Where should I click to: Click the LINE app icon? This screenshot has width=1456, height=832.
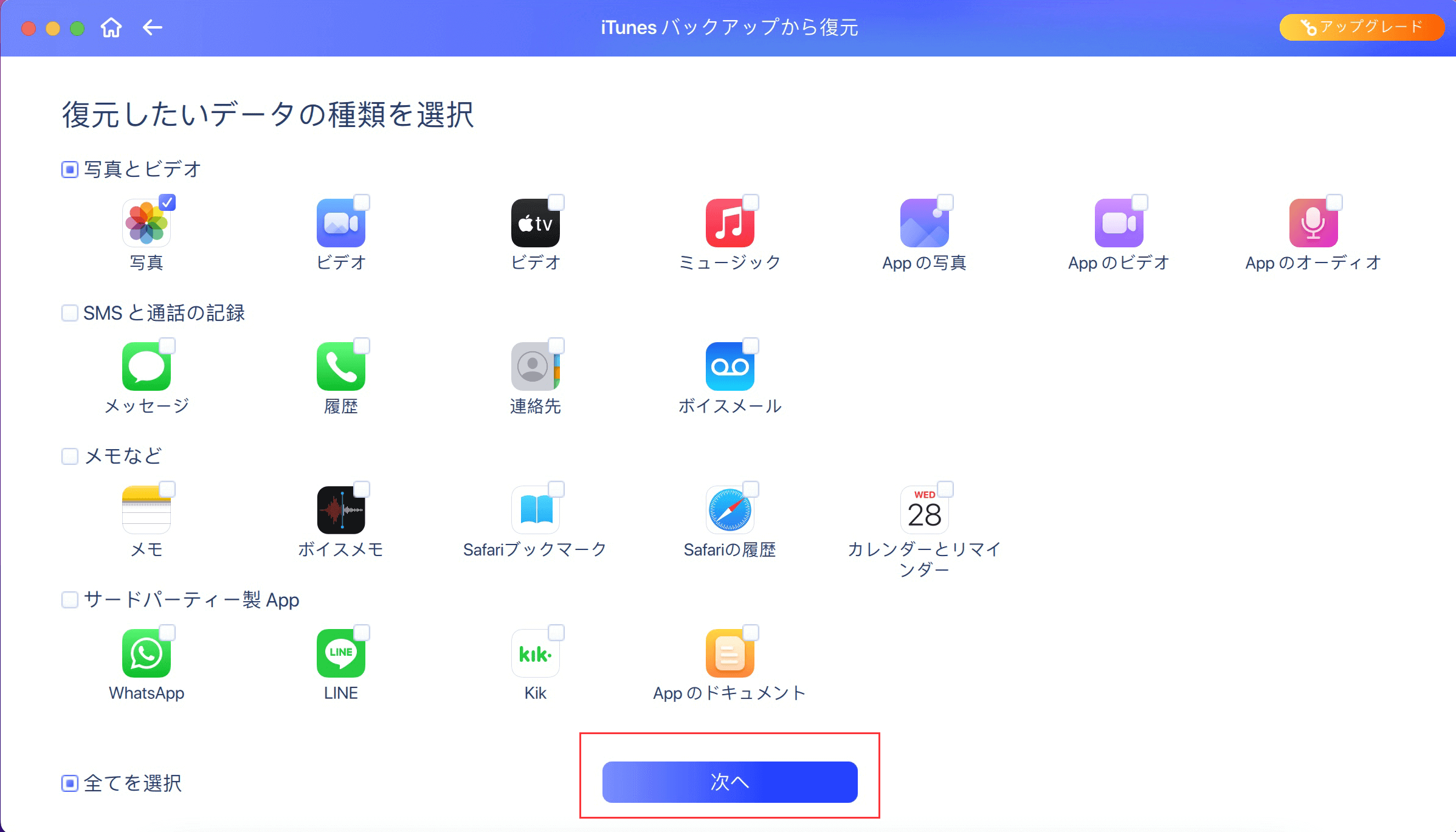(x=340, y=653)
